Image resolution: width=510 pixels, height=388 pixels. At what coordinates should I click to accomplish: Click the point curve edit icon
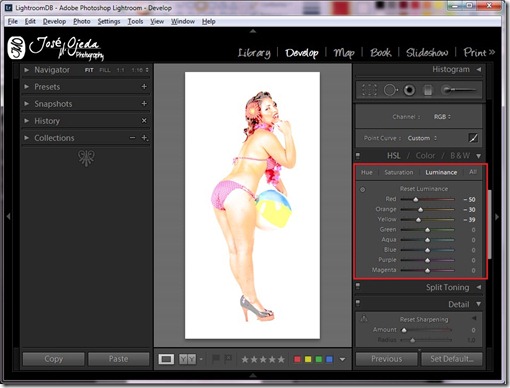tap(473, 138)
